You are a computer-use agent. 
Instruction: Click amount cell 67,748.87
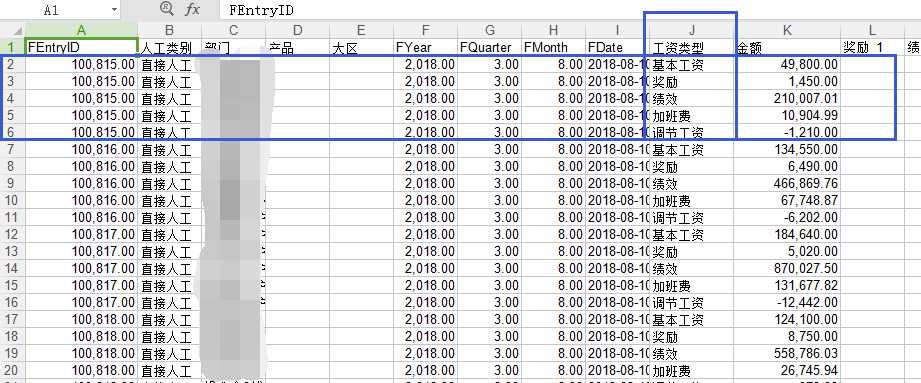[x=788, y=201]
